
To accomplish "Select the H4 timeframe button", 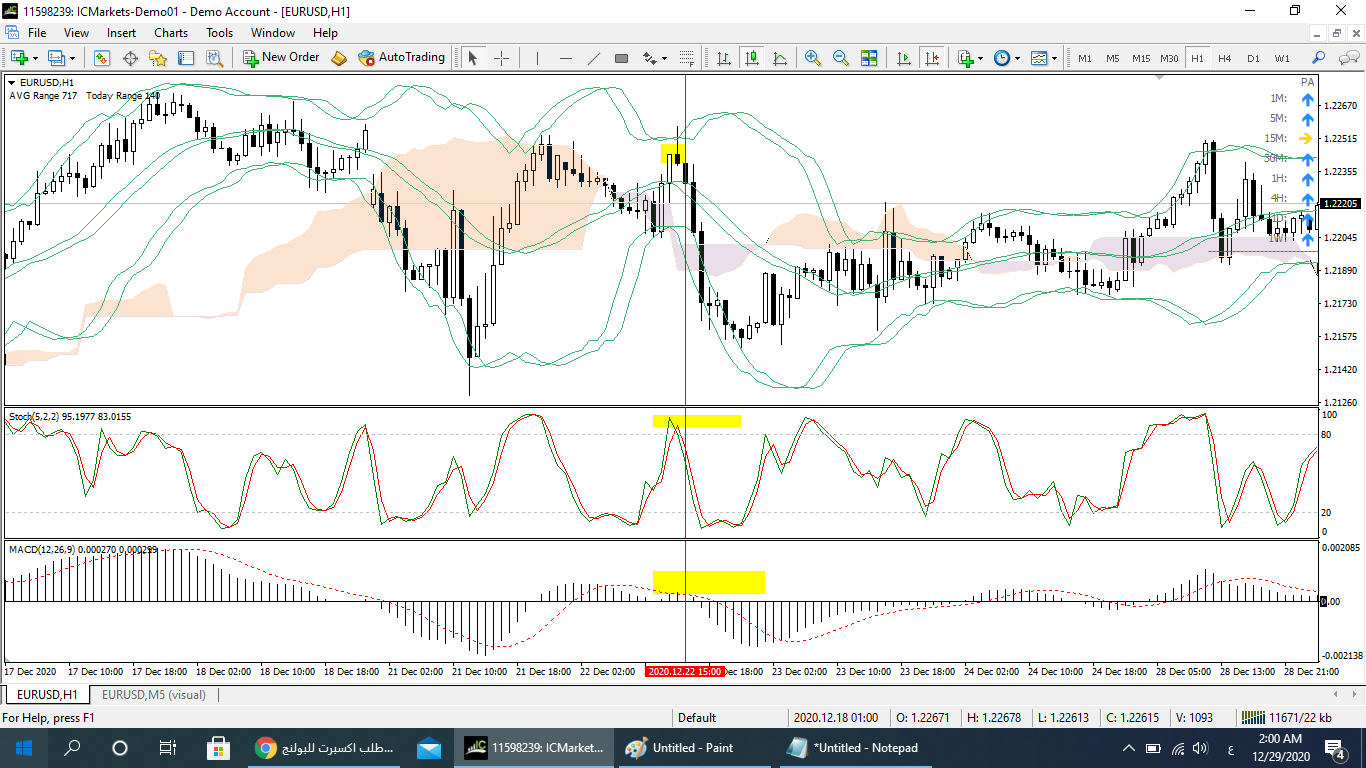I will (1224, 58).
